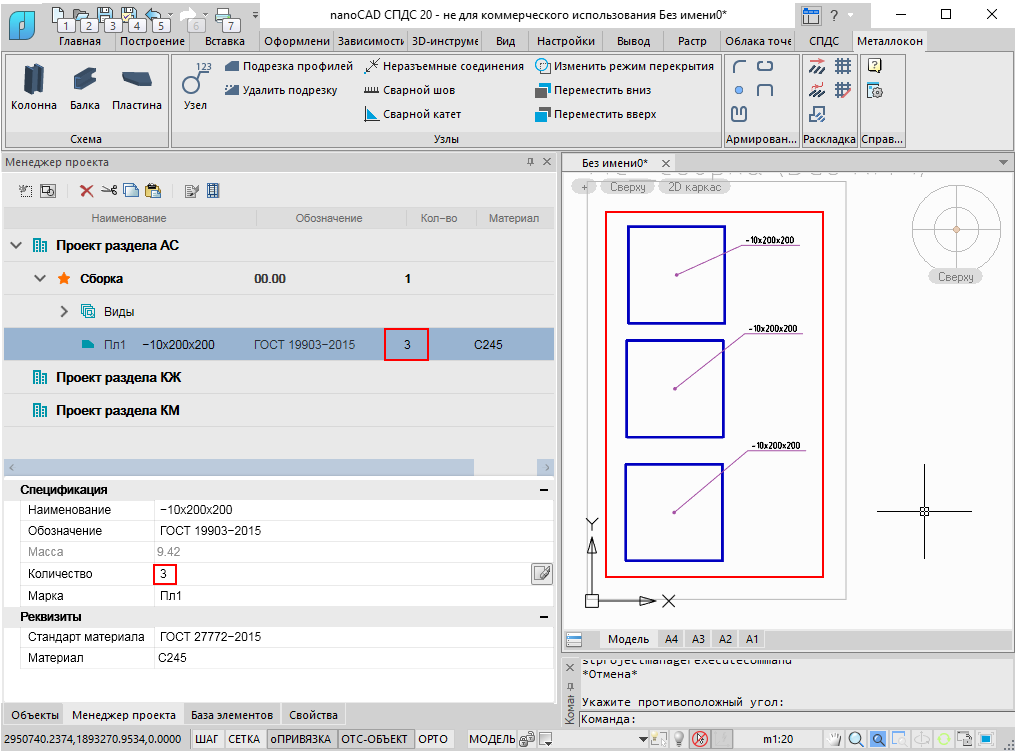The height and width of the screenshot is (752, 1016).
Task: Select the Пл1 plate row
Action: [x=279, y=345]
